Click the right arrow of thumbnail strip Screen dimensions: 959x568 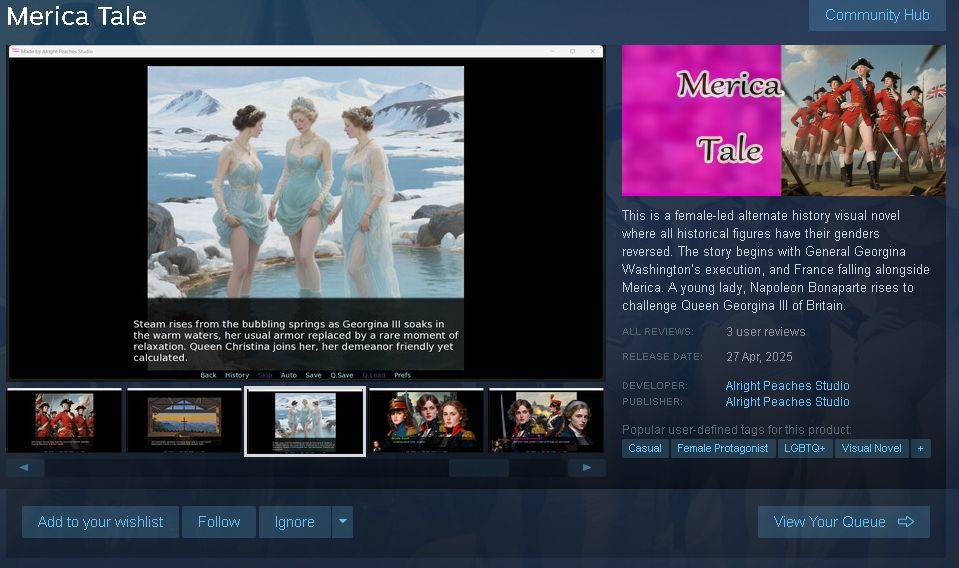[587, 468]
